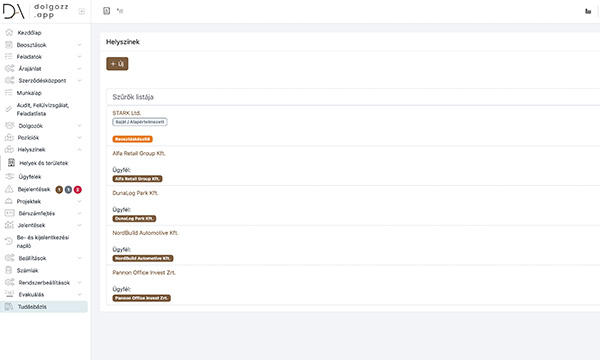The width and height of the screenshot is (600, 360).
Task: Click the Bejelentések warning triangle icon
Action: (x=9, y=189)
